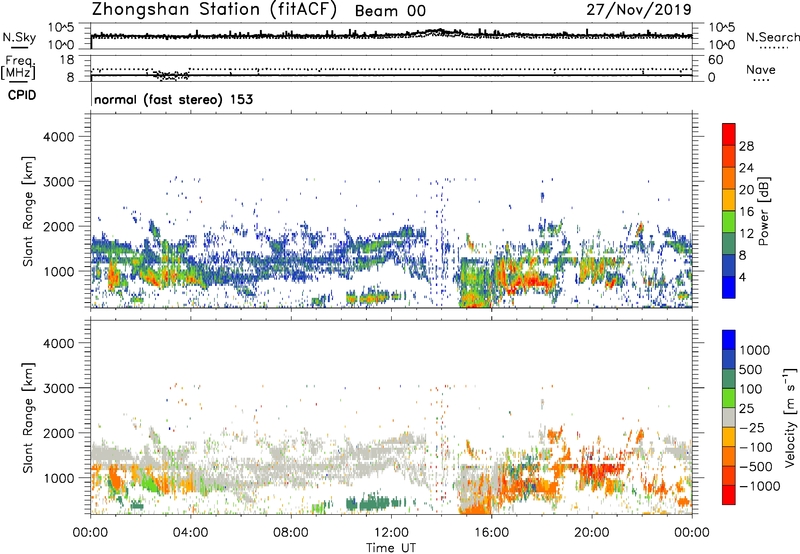Click the 'N.Sky' legend label
800x554 pixels.
(19, 37)
